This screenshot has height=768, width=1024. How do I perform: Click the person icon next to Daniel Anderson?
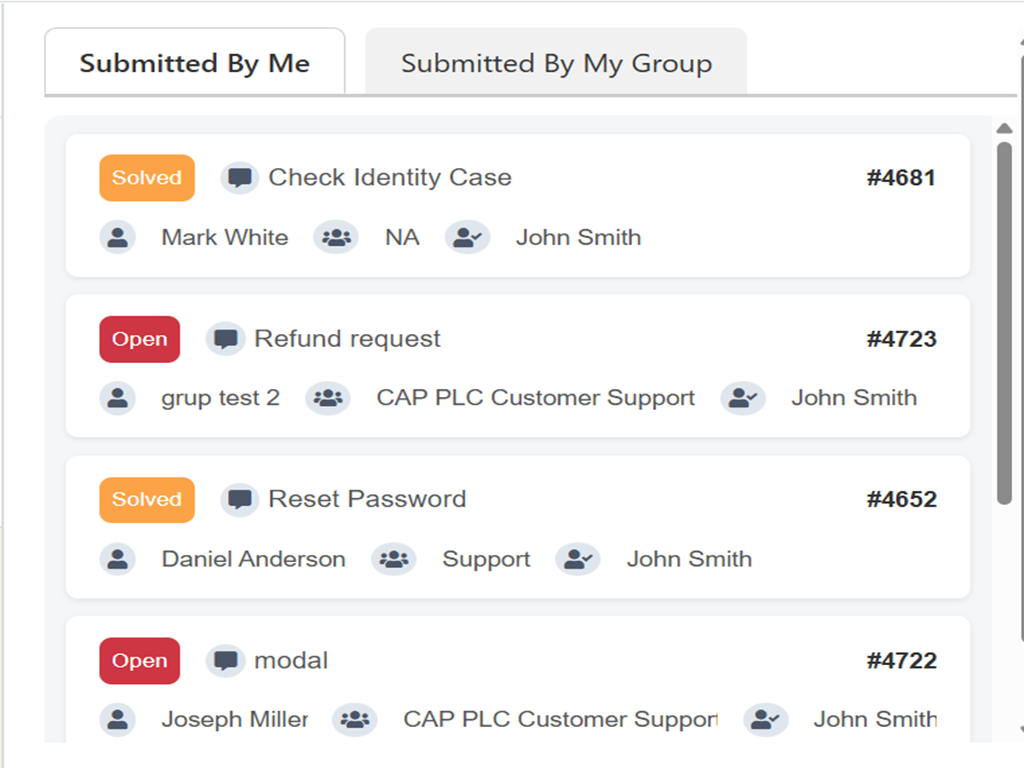pyautogui.click(x=118, y=559)
